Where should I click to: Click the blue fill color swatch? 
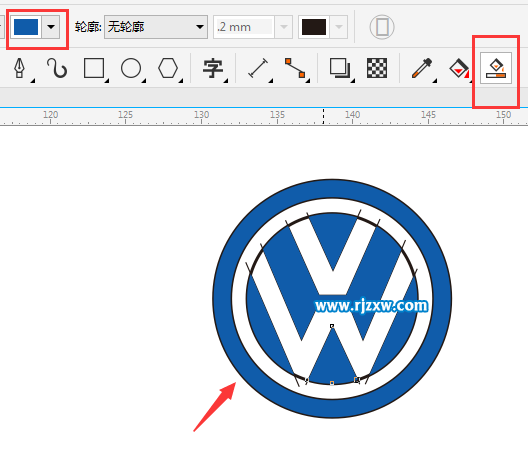tap(26, 27)
